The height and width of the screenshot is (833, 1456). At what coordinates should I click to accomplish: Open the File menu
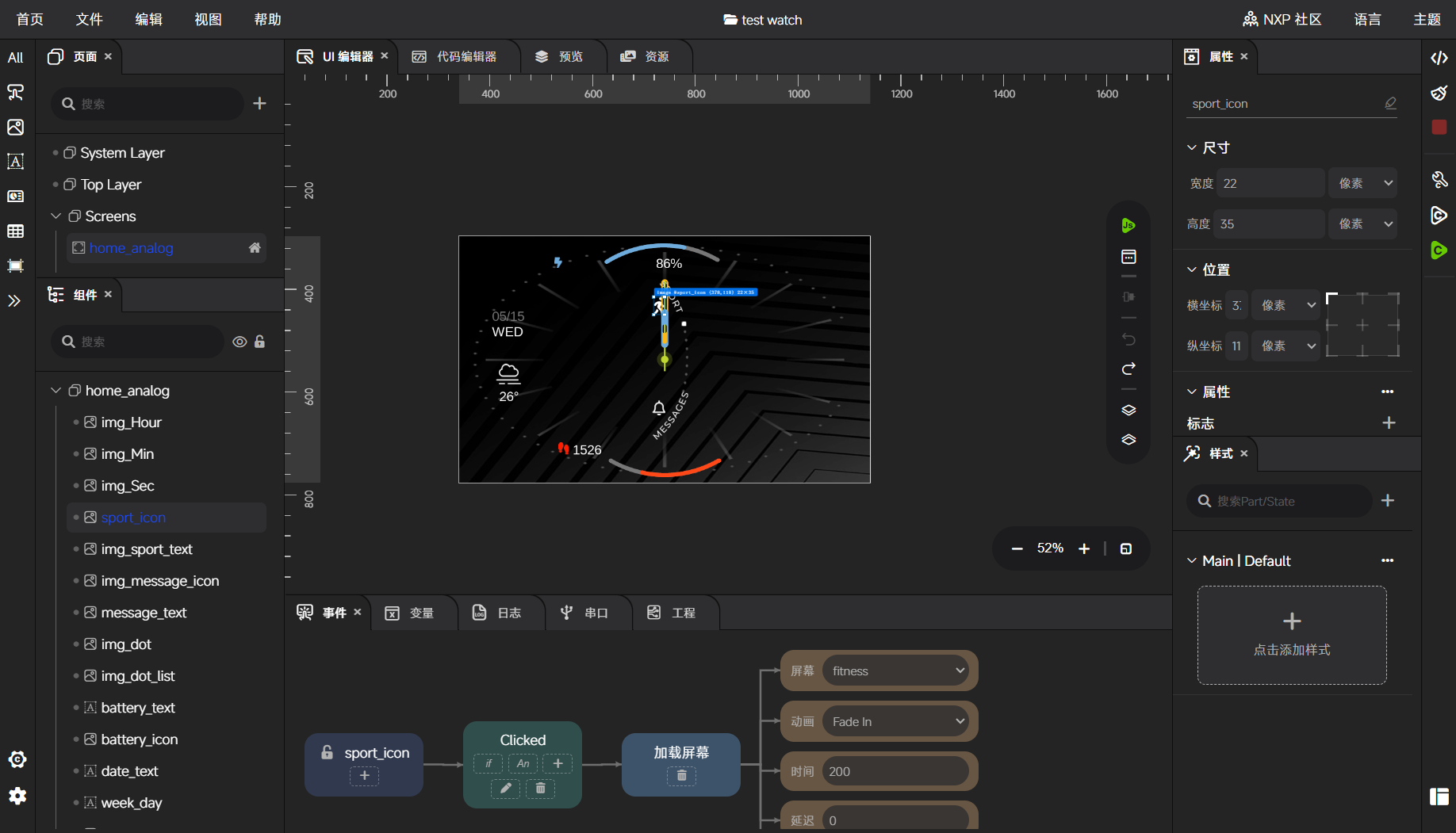coord(89,19)
